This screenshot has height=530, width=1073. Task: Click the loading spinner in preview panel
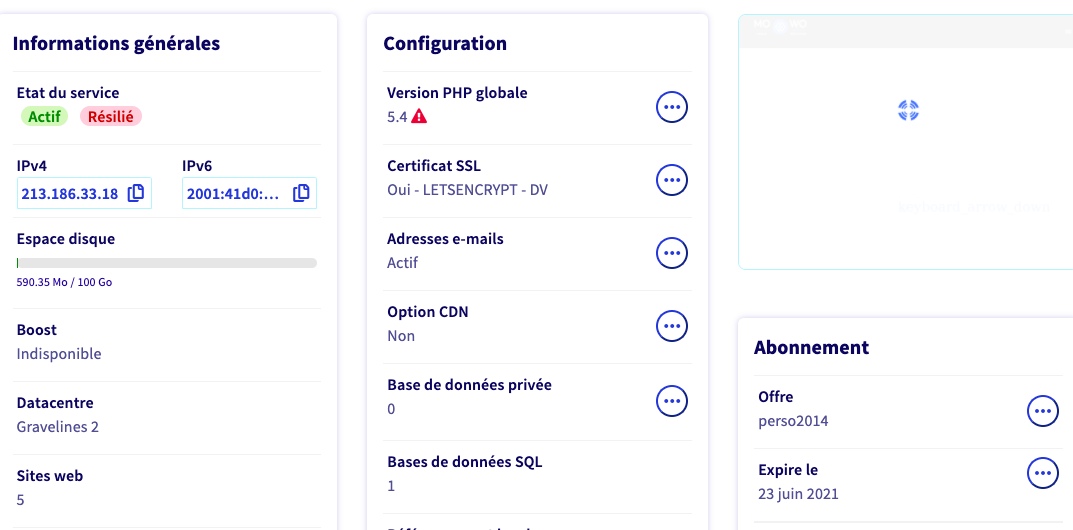point(908,111)
